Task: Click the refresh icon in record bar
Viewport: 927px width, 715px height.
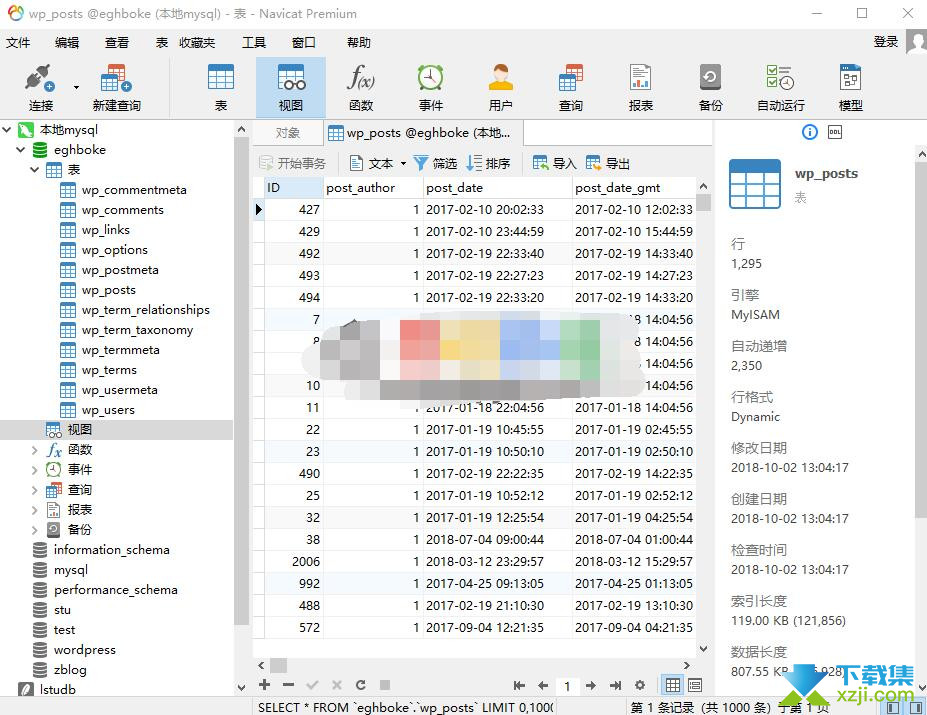Action: coord(361,685)
